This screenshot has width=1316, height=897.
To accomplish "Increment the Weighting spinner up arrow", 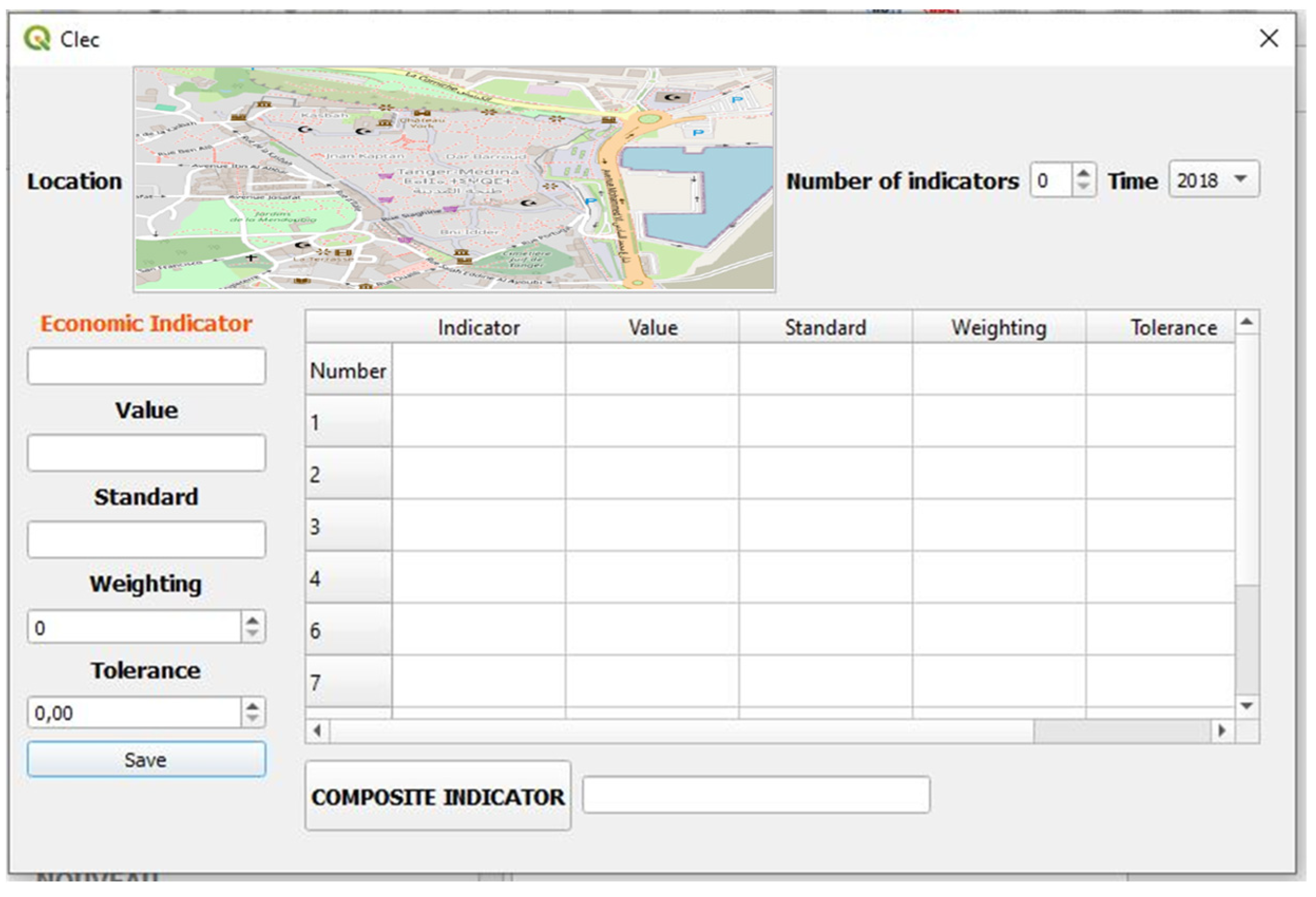I will click(x=253, y=620).
